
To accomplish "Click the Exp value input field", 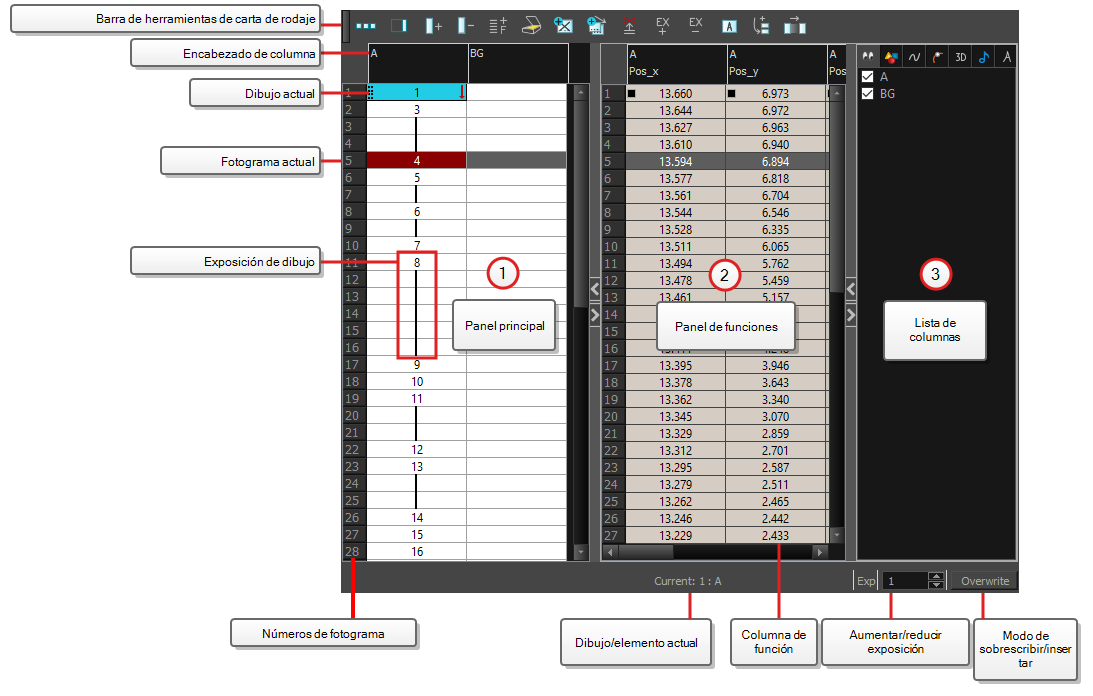I will pos(905,581).
